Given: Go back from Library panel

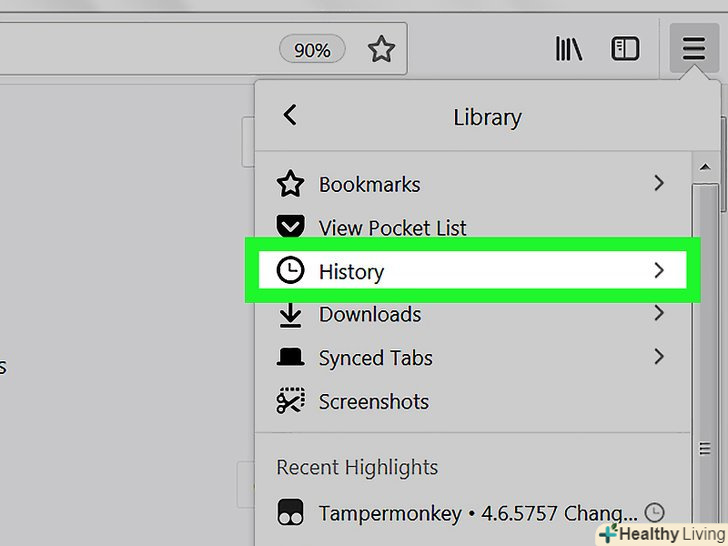Looking at the screenshot, I should [290, 115].
